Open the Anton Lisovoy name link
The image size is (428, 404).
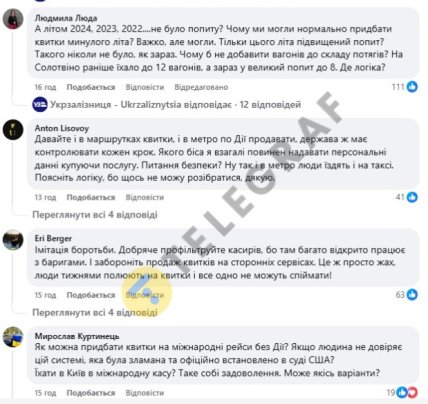[62, 128]
